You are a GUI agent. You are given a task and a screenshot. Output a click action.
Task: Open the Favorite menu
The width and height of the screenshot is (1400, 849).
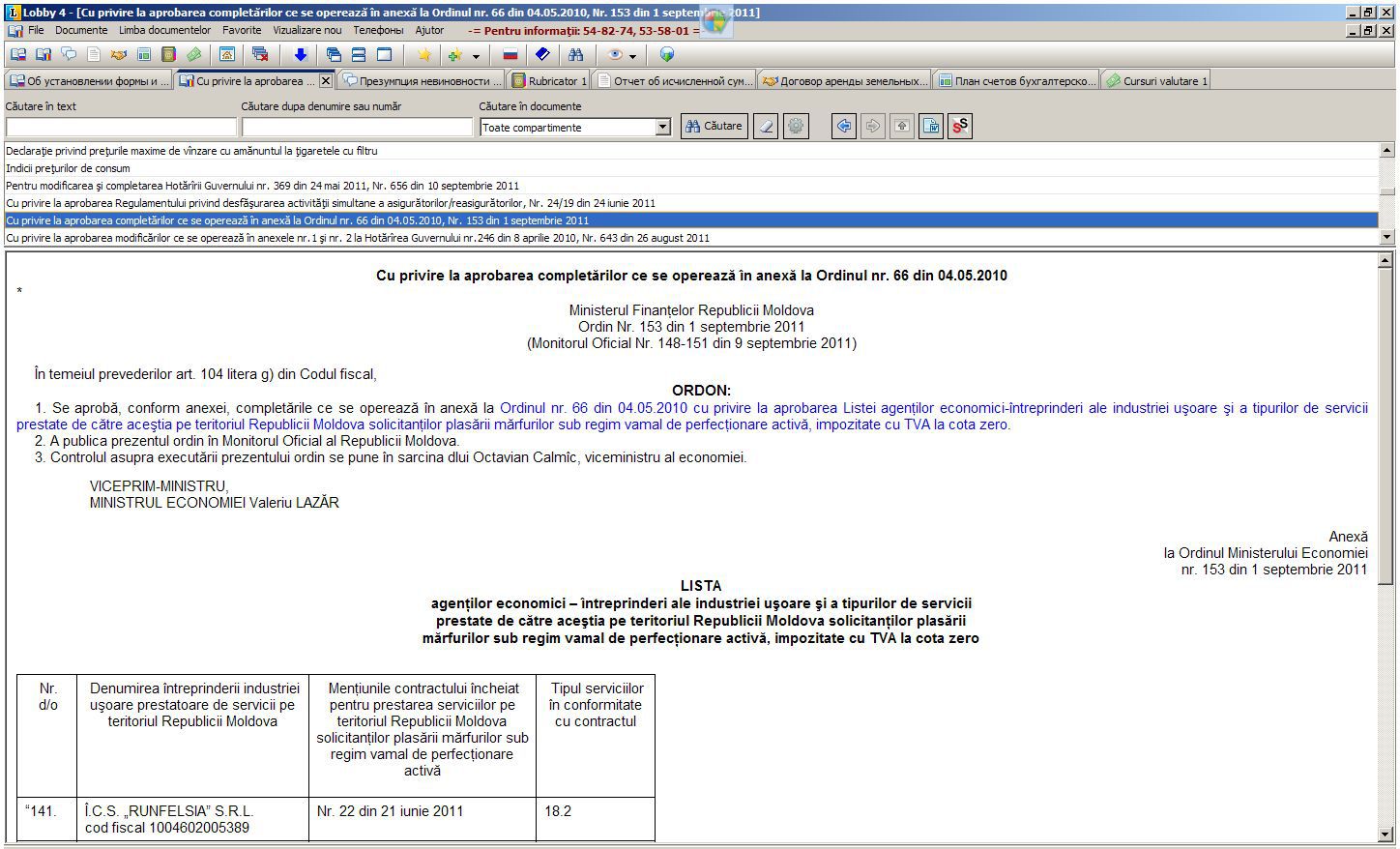[242, 30]
